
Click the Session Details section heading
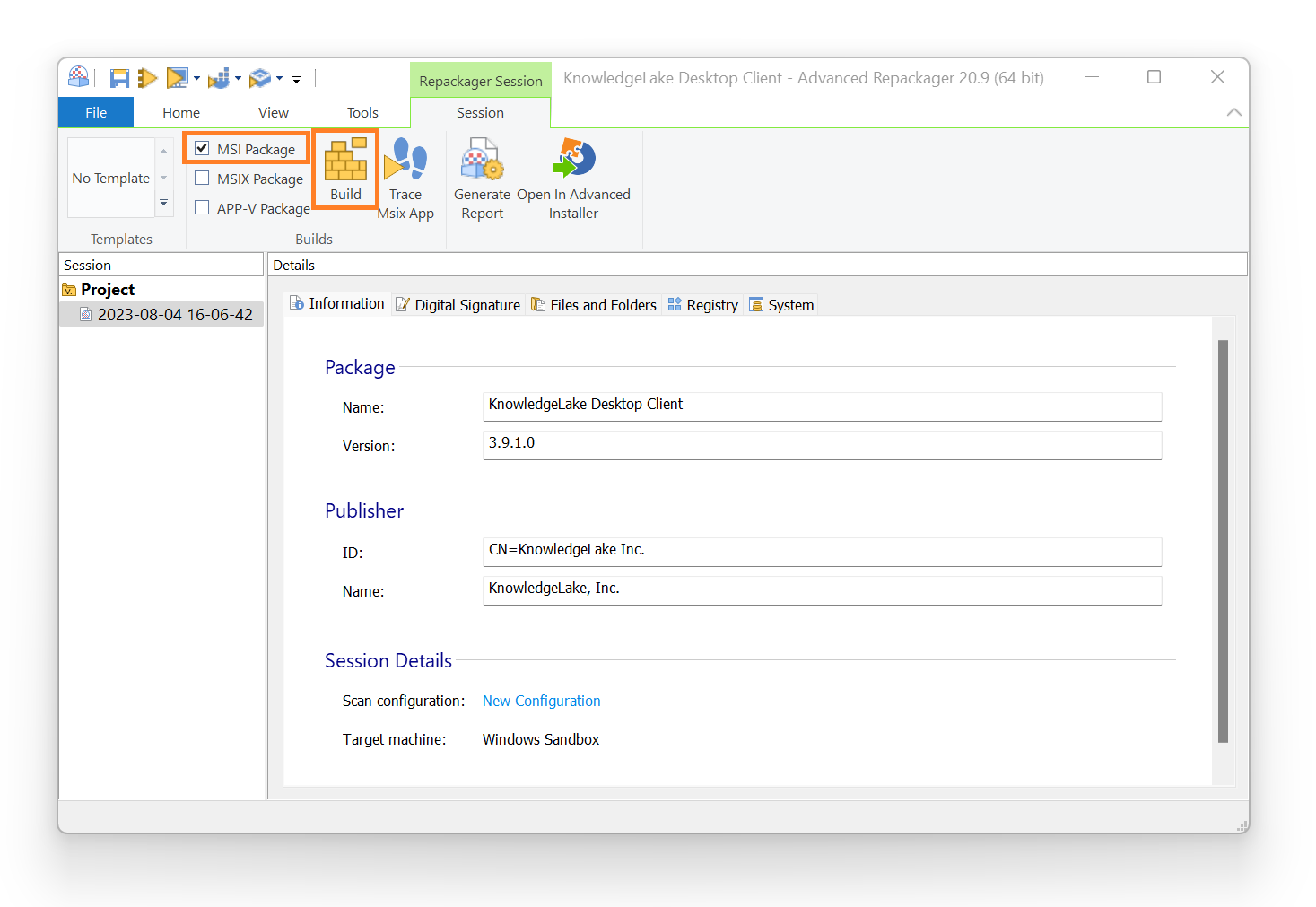(x=388, y=661)
